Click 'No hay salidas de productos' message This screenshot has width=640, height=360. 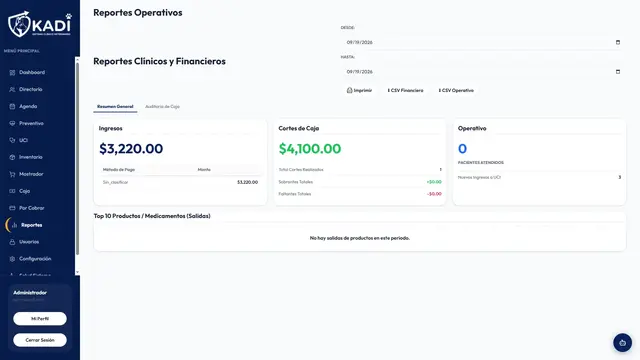coord(360,238)
